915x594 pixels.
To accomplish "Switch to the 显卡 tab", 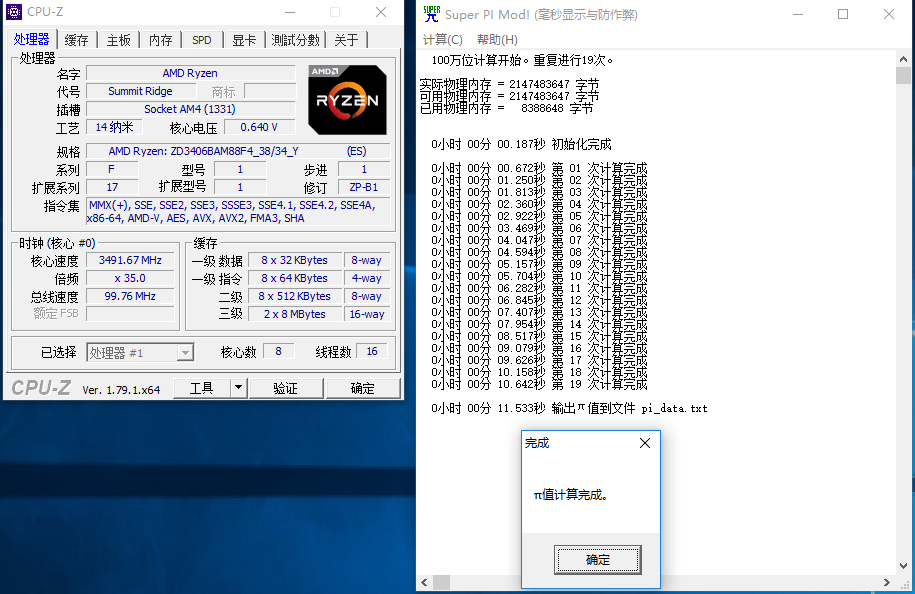I will point(243,40).
